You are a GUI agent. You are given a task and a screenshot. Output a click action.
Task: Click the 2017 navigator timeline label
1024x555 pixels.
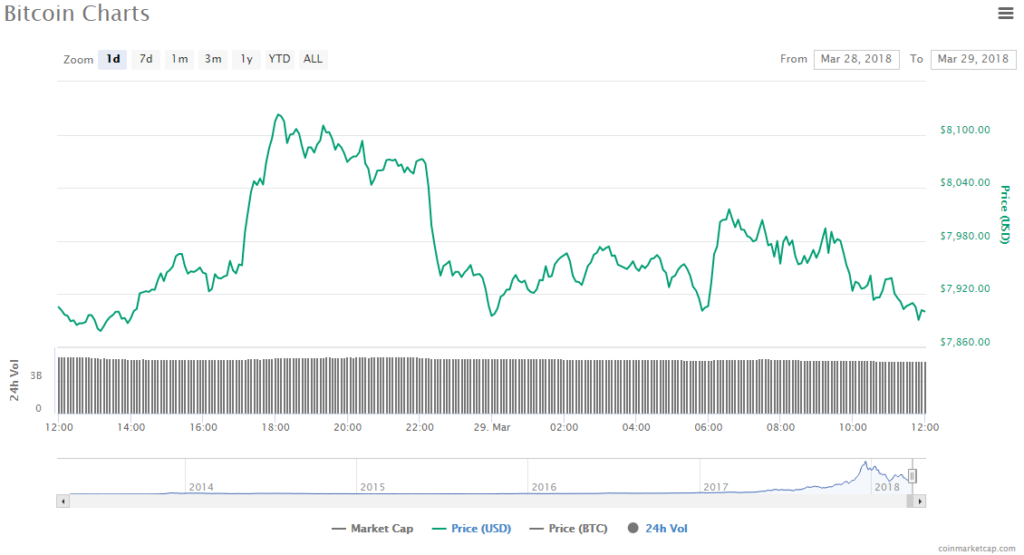pyautogui.click(x=716, y=487)
